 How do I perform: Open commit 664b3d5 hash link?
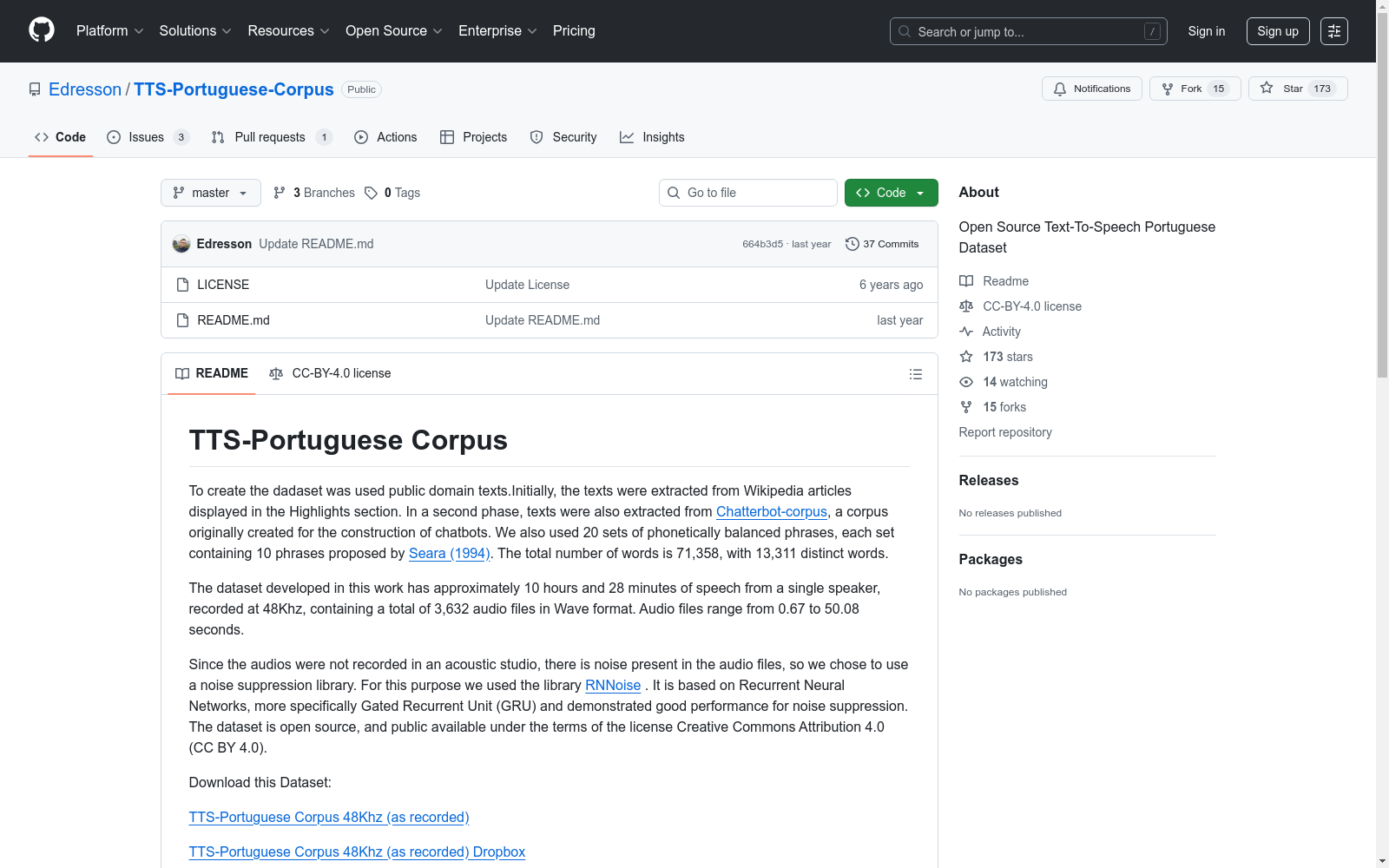[762, 245]
